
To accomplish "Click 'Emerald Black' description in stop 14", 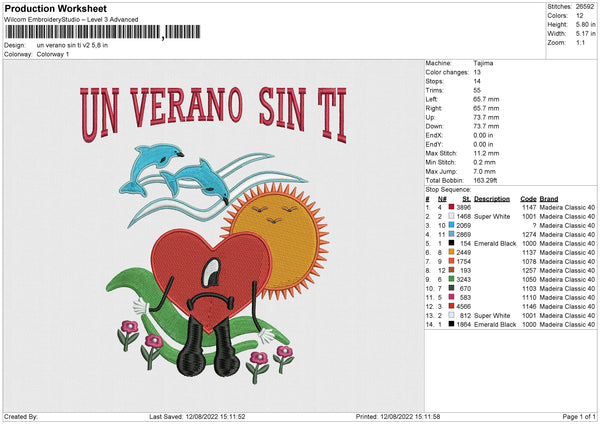I will tap(495, 324).
